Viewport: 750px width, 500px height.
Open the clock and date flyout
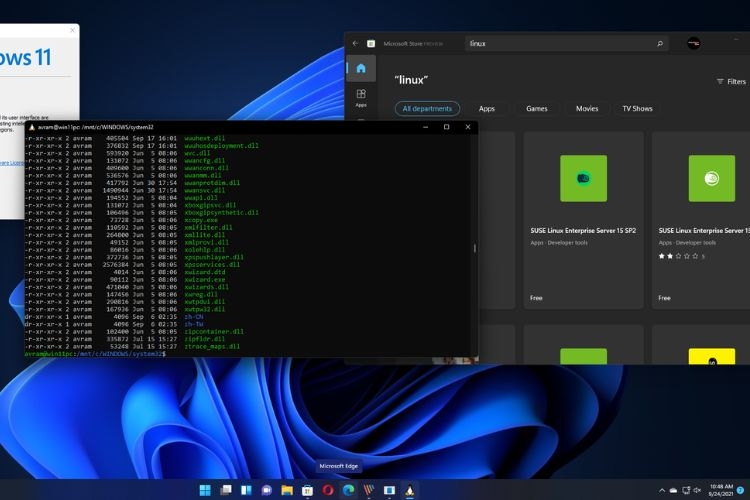pos(721,490)
